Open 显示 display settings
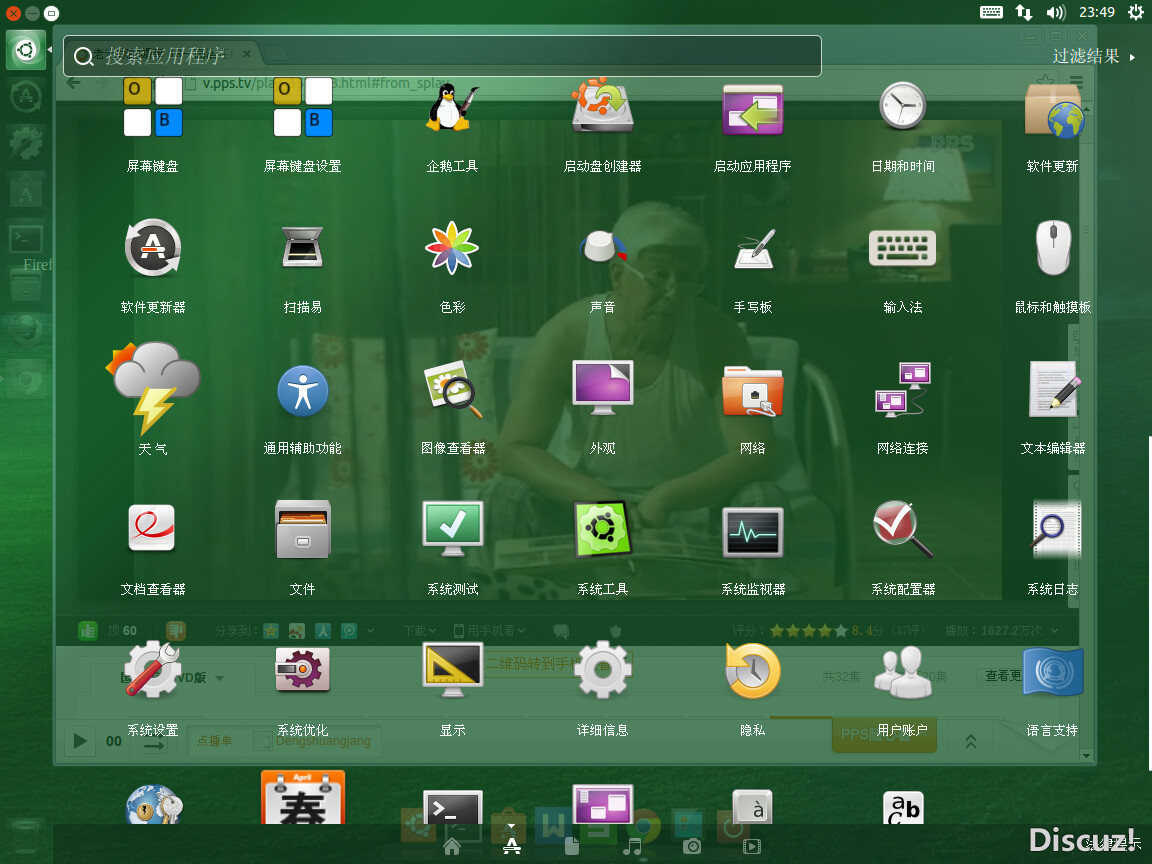This screenshot has width=1152, height=864. point(453,670)
